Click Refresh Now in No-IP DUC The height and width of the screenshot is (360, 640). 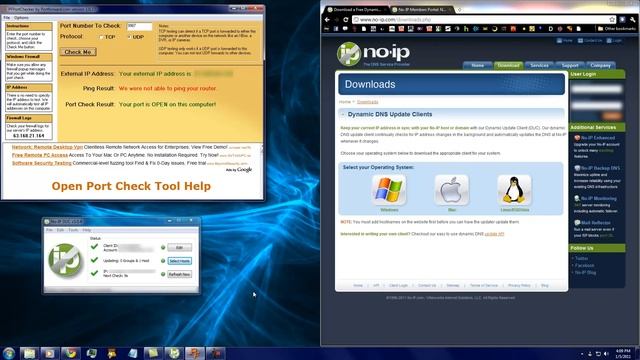point(179,274)
